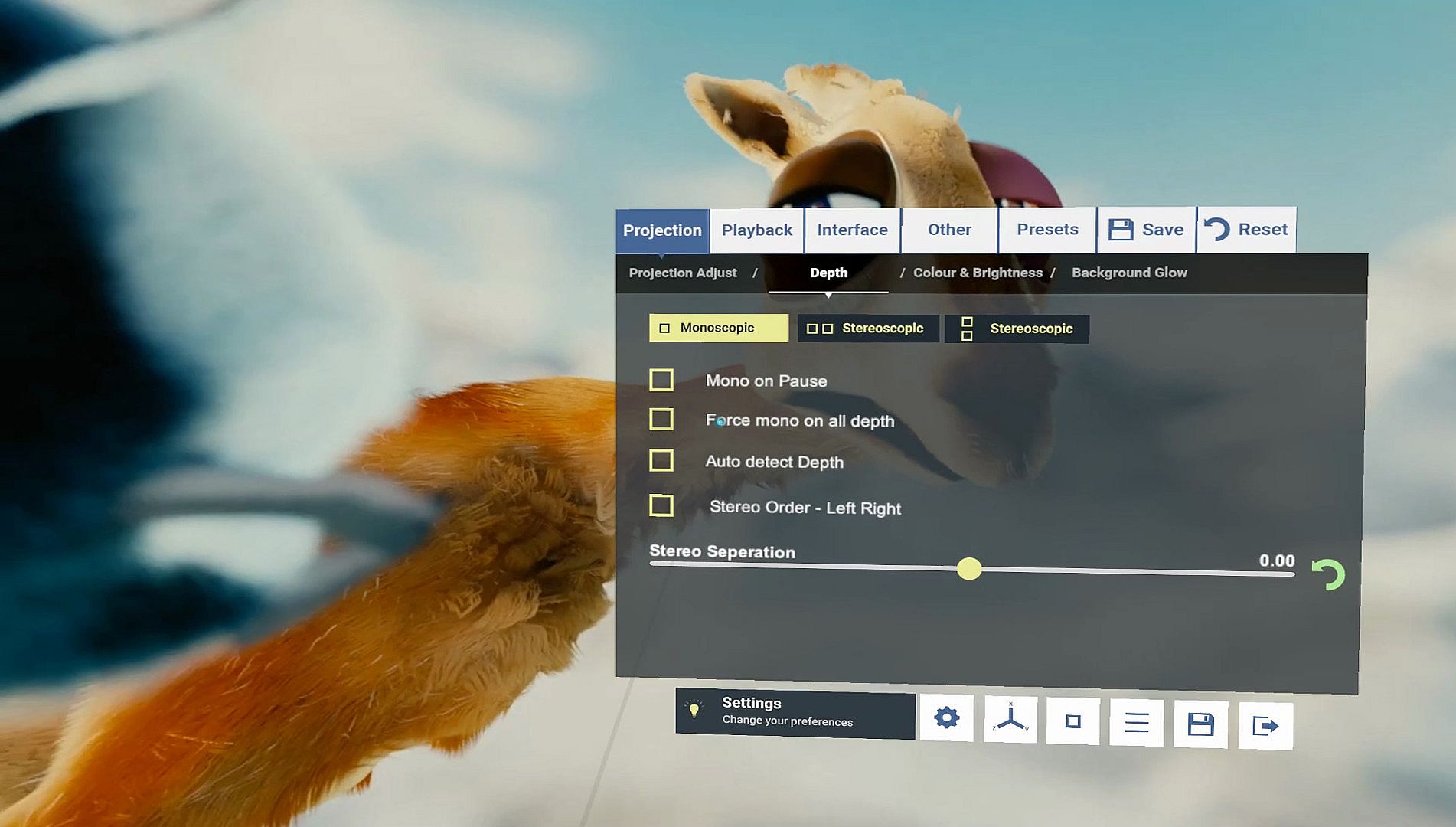Screen dimensions: 1456x827
Task: Open the settings gear icon
Action: tap(947, 717)
